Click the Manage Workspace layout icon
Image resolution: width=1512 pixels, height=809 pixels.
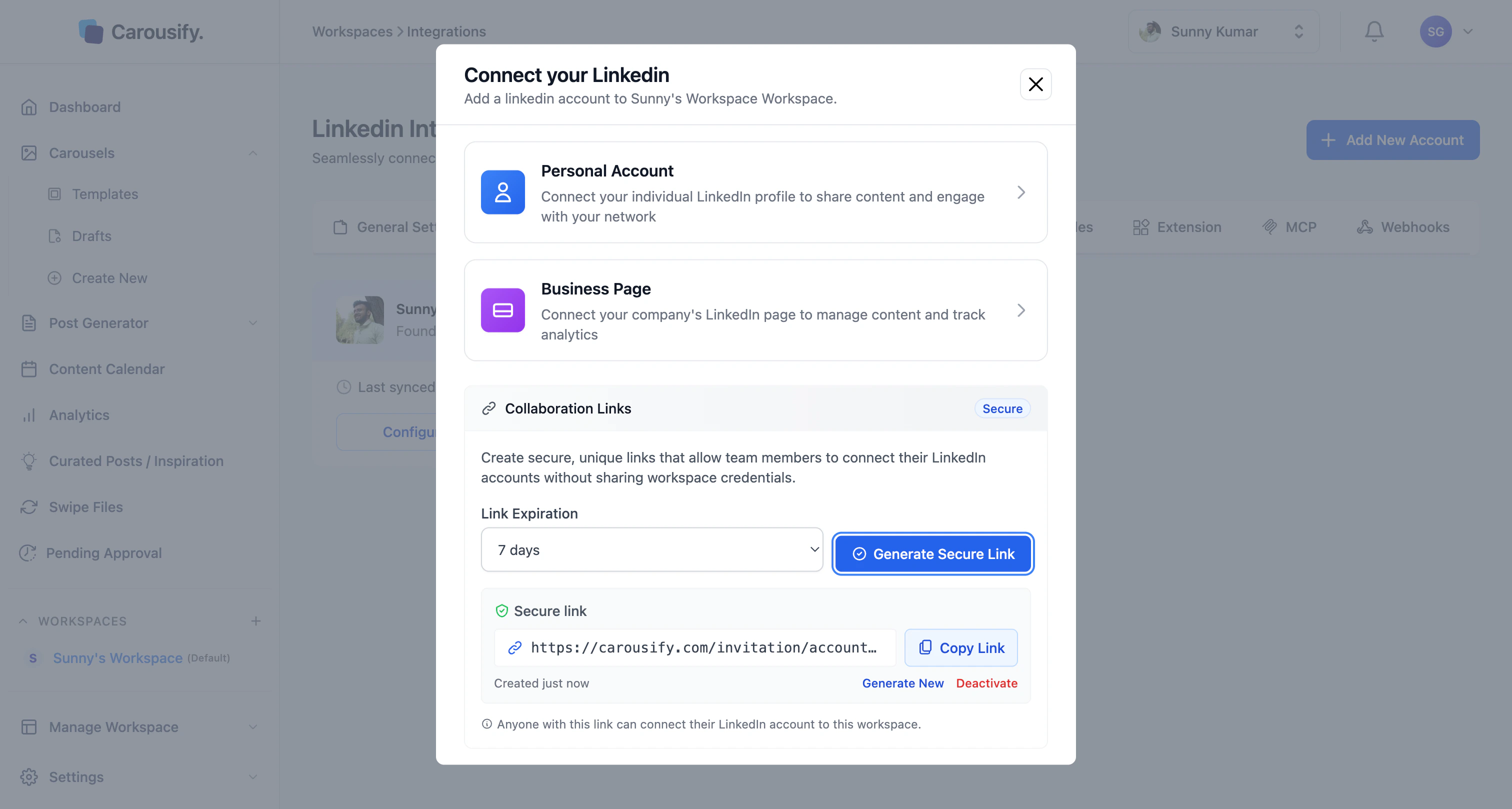[29, 727]
